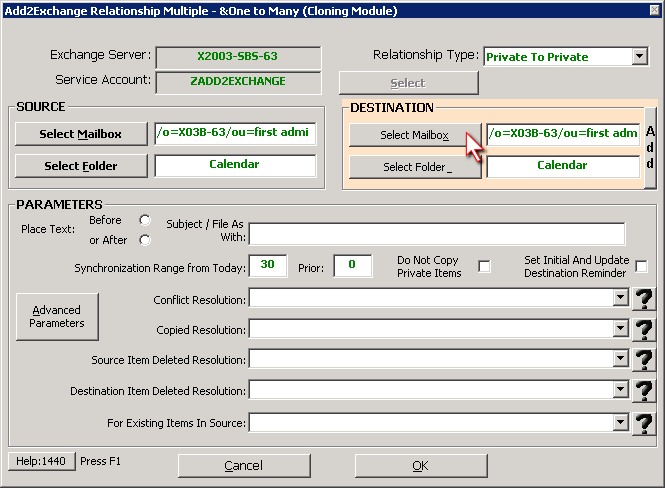
Task: Open help for Existing Items In Source
Action: (644, 423)
